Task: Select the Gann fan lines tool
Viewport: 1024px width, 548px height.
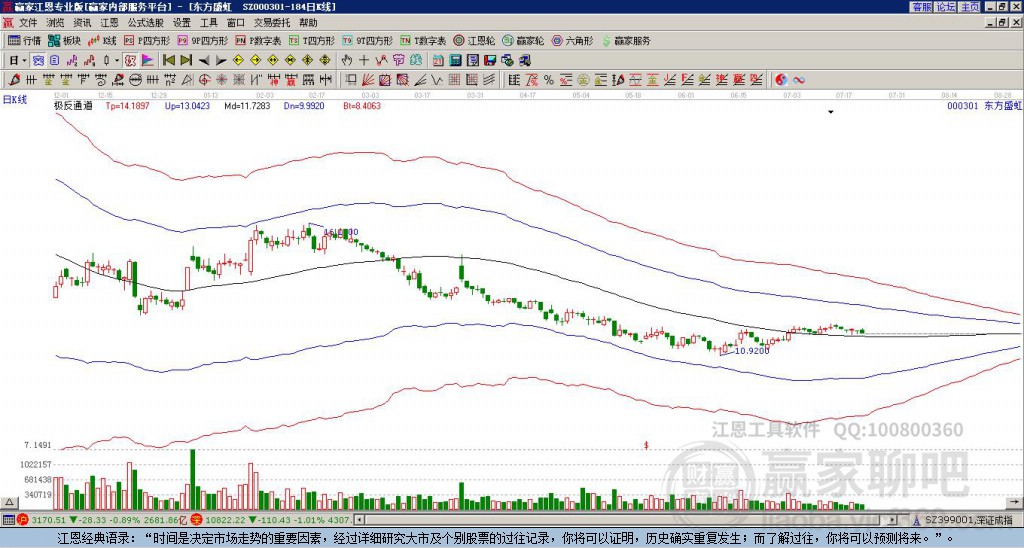Action: [367, 80]
